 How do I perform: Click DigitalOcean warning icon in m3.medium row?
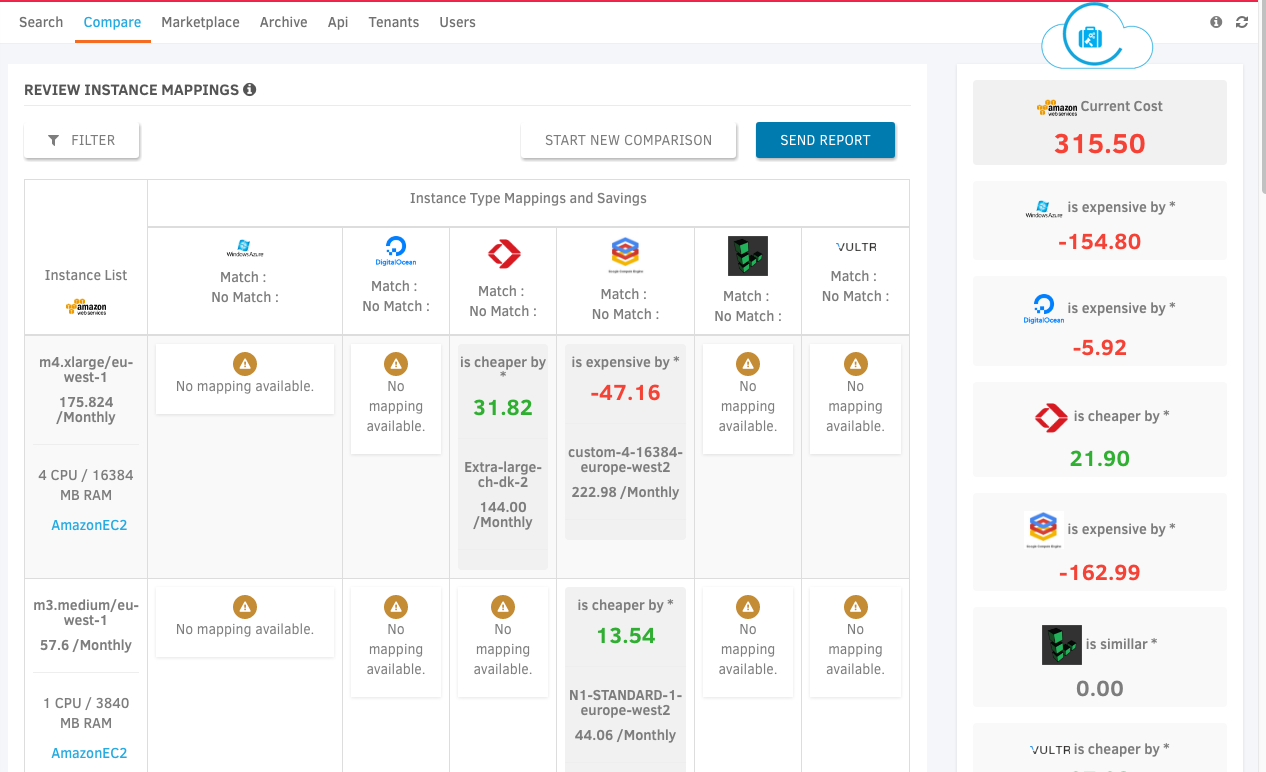[396, 606]
